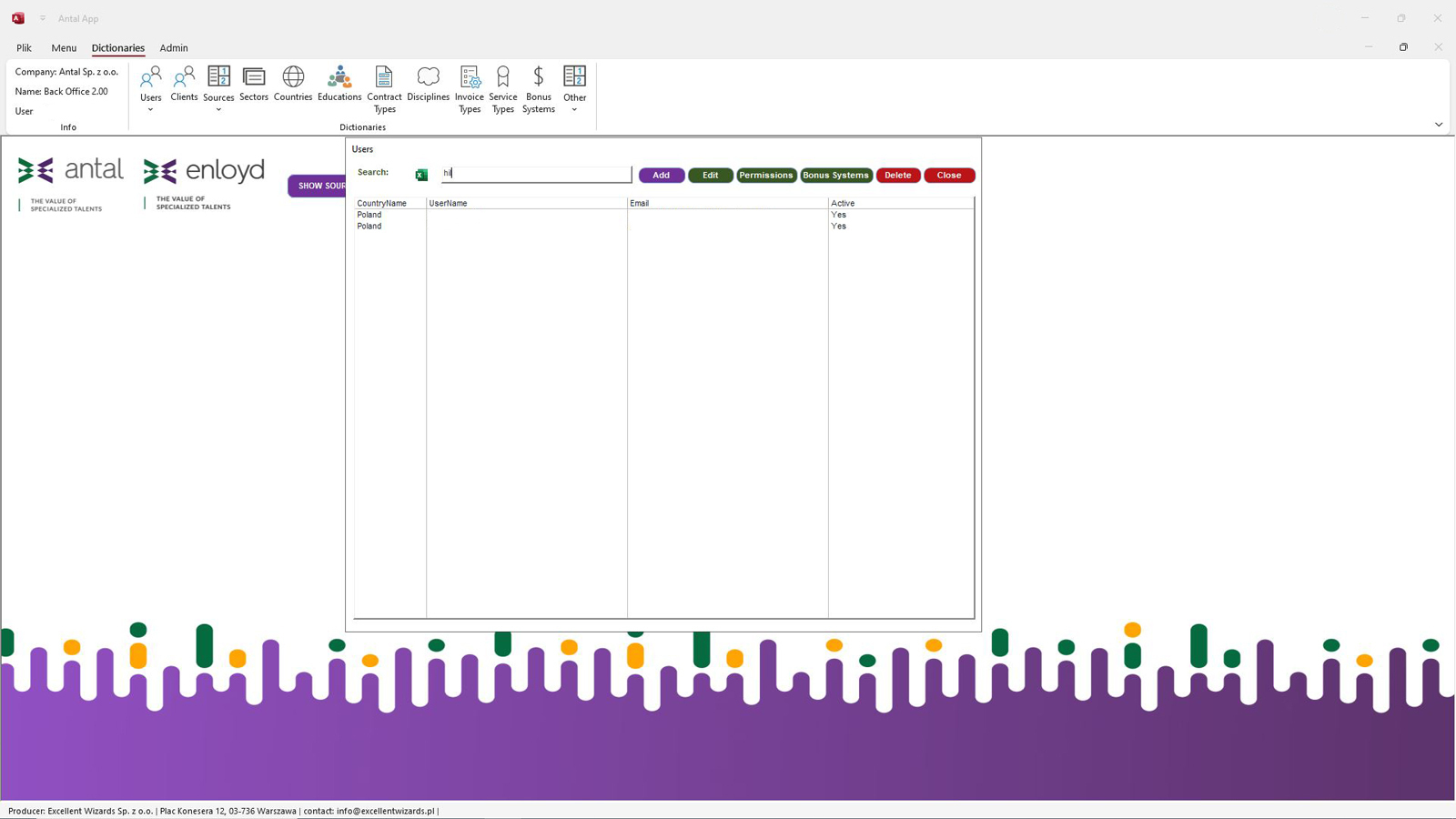Screen dimensions: 1456x819
Task: Export users with the Excel icon
Action: pyautogui.click(x=421, y=175)
